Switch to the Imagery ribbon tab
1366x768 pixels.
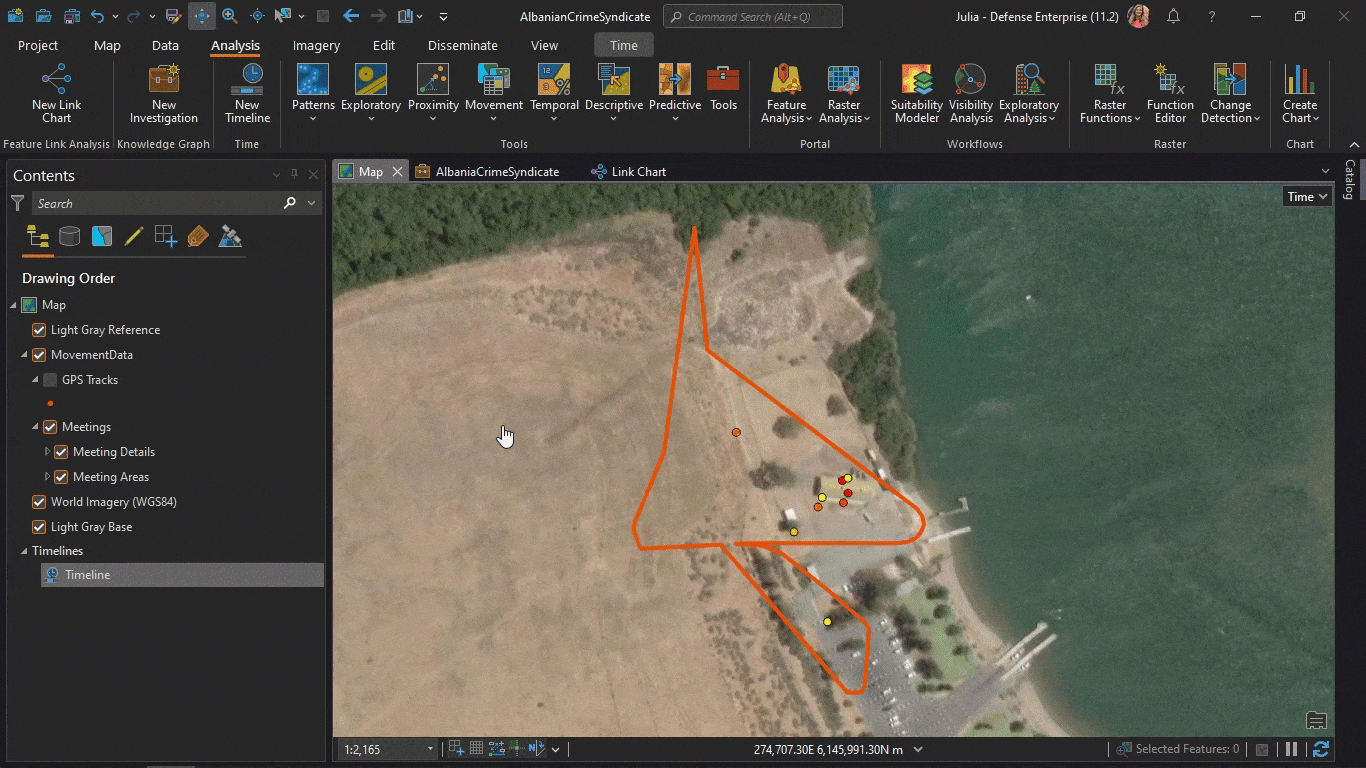coord(316,45)
